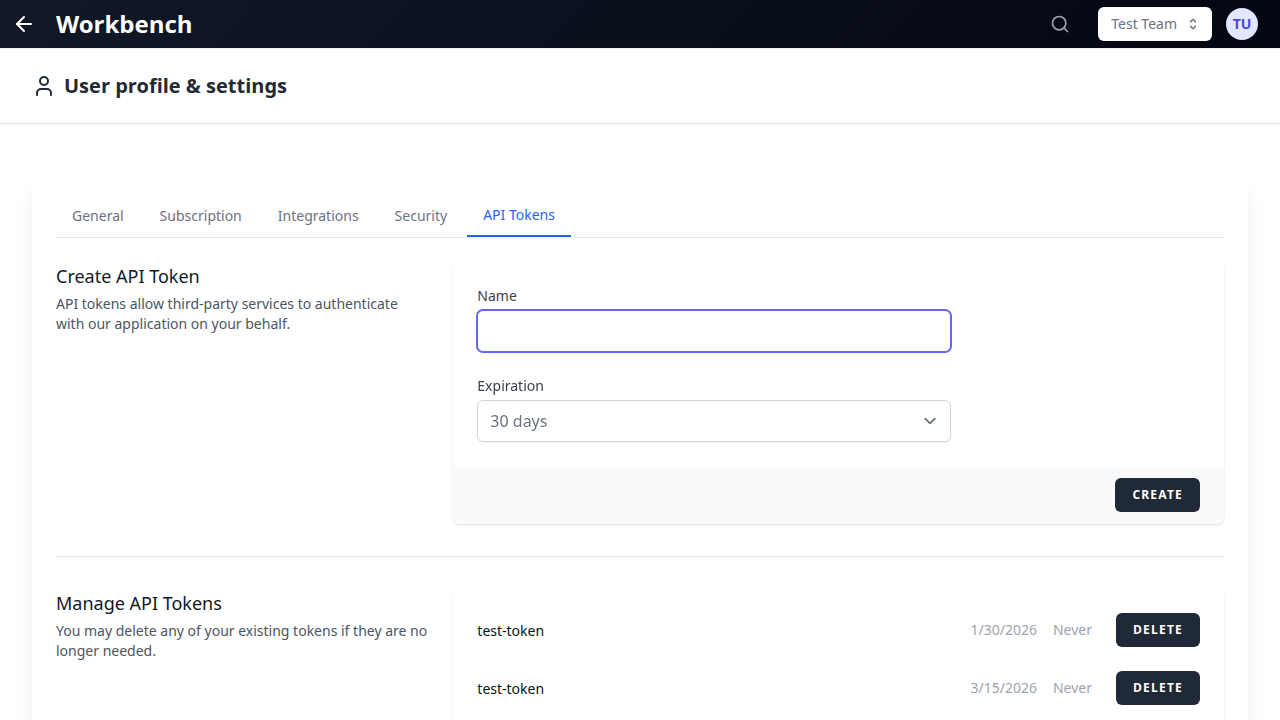This screenshot has height=720, width=1280.
Task: Click the first test-token entry name
Action: click(x=510, y=630)
